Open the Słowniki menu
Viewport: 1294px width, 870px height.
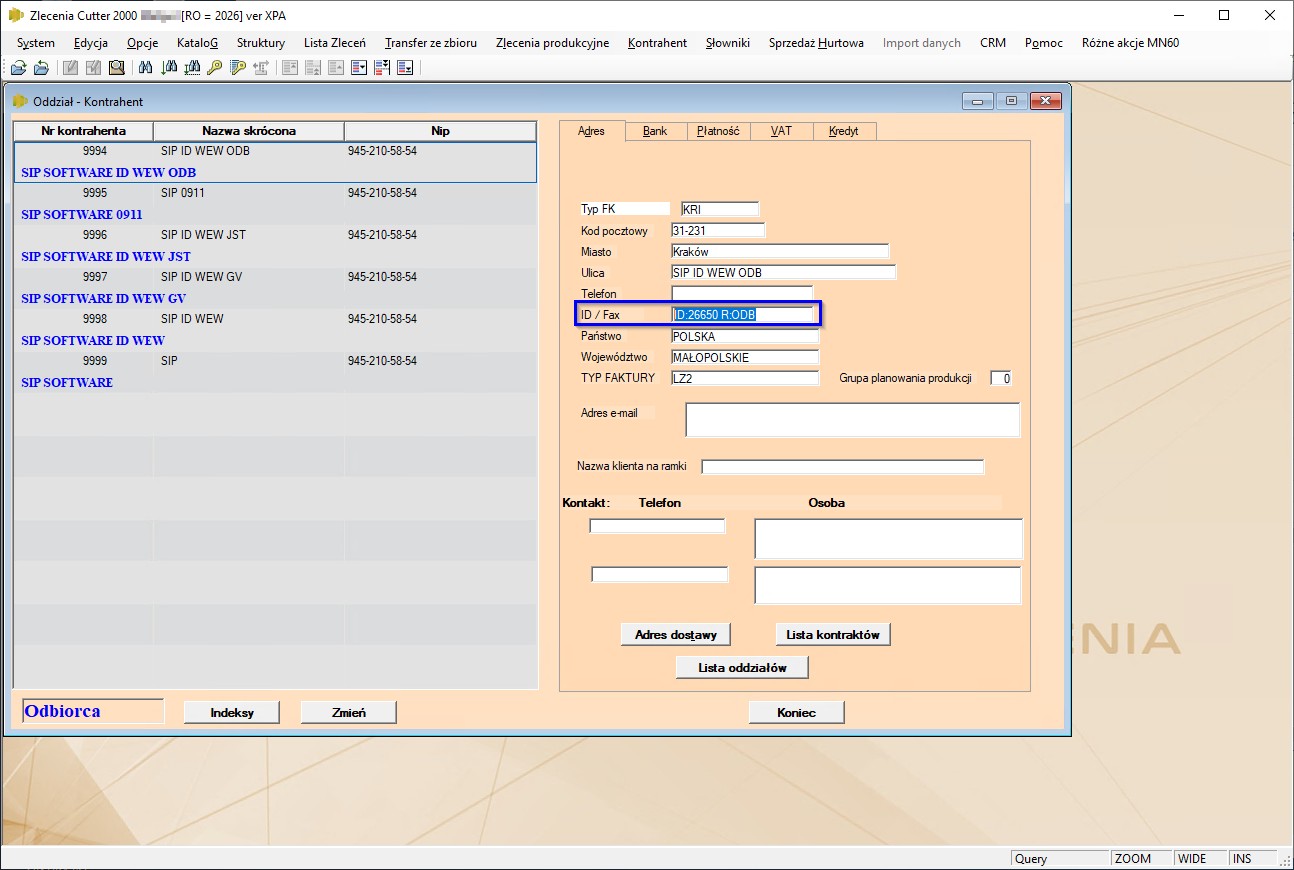click(727, 43)
